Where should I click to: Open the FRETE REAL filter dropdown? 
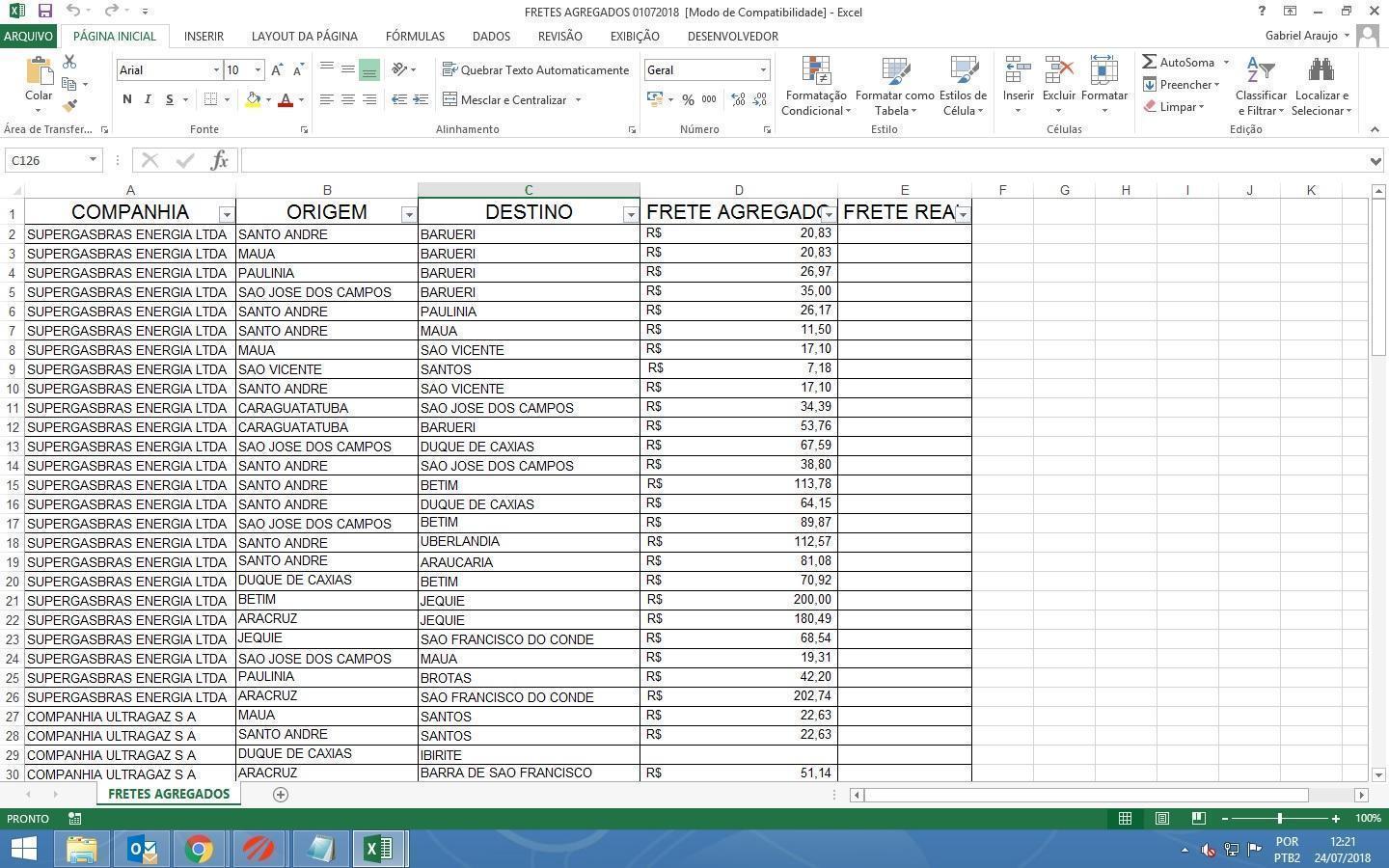pyautogui.click(x=963, y=214)
